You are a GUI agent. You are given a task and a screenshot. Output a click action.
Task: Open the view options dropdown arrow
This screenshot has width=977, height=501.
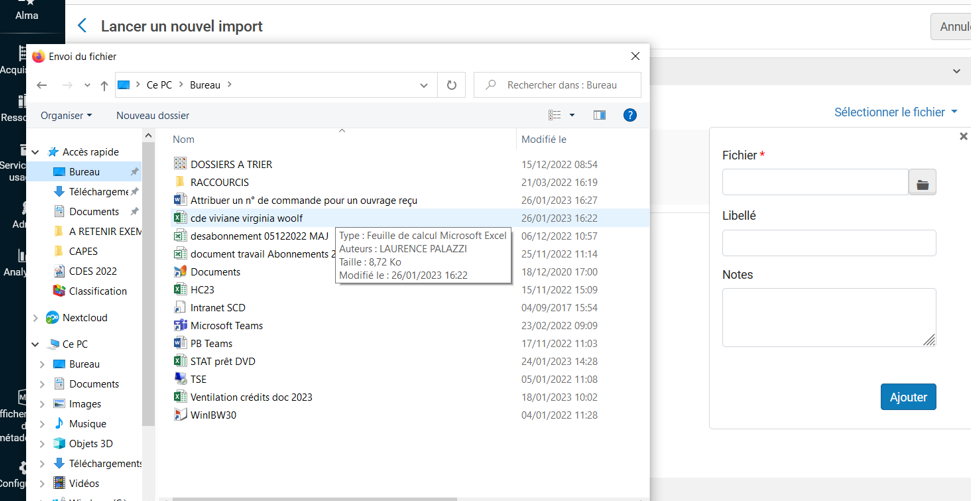pyautogui.click(x=572, y=116)
